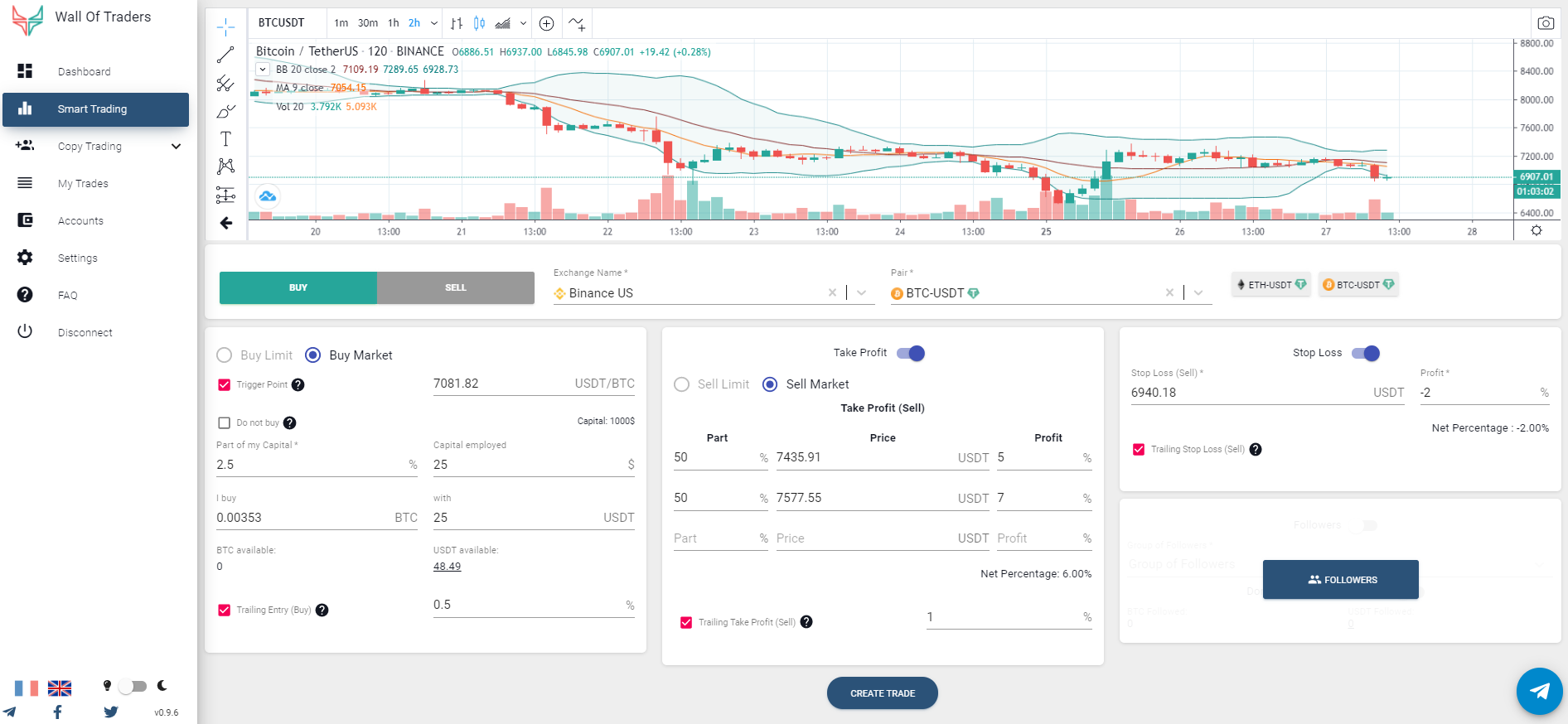
Task: Select the trend line drawing tool
Action: point(225,55)
